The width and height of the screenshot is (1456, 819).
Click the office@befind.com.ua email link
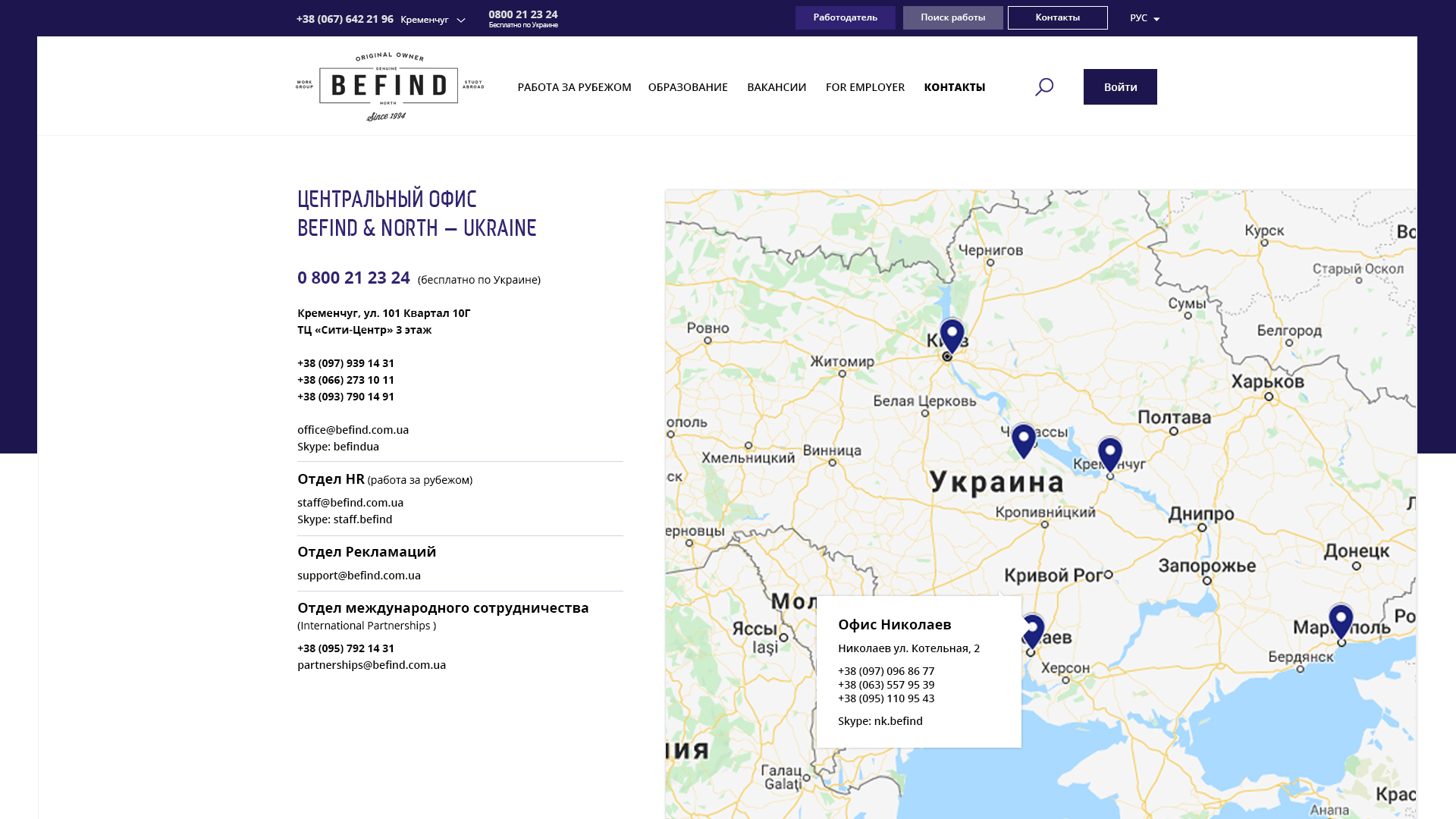353,430
